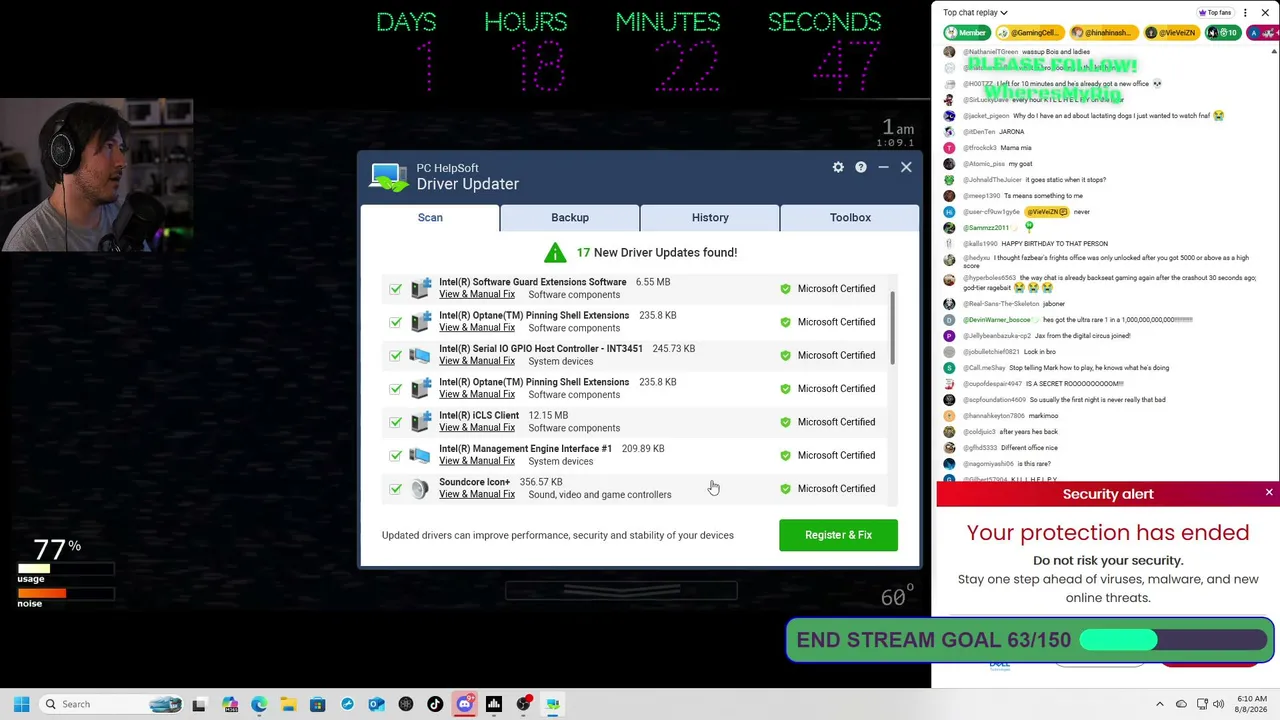The width and height of the screenshot is (1280, 720).
Task: Open Task View from the taskbar
Action: 199,704
